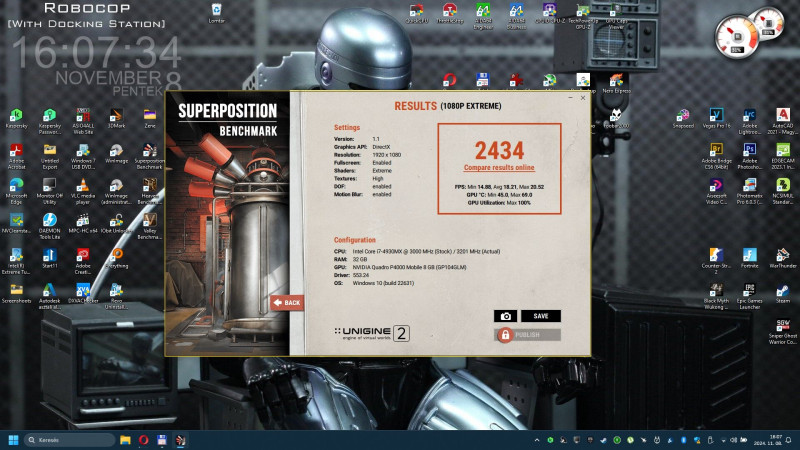The height and width of the screenshot is (450, 800).
Task: Launch Counter-Strike 2 shortcut
Action: [x=716, y=261]
